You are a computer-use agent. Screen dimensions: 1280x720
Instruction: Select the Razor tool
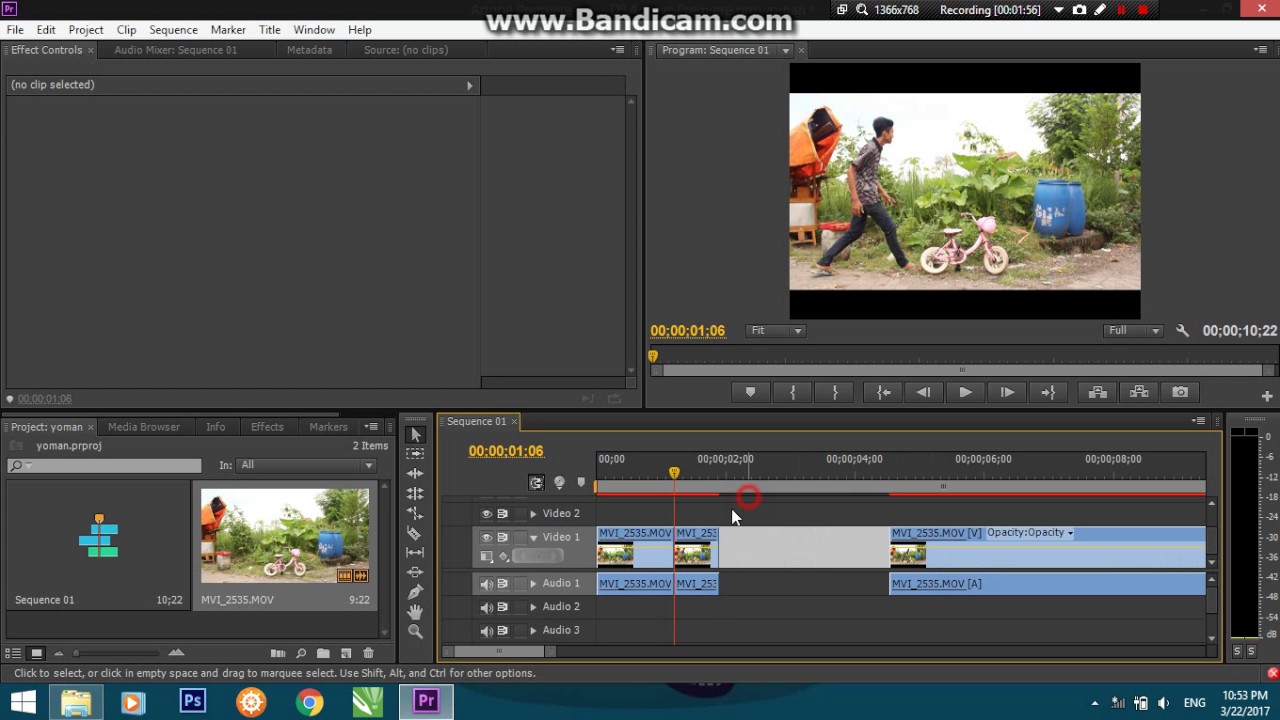(x=415, y=533)
